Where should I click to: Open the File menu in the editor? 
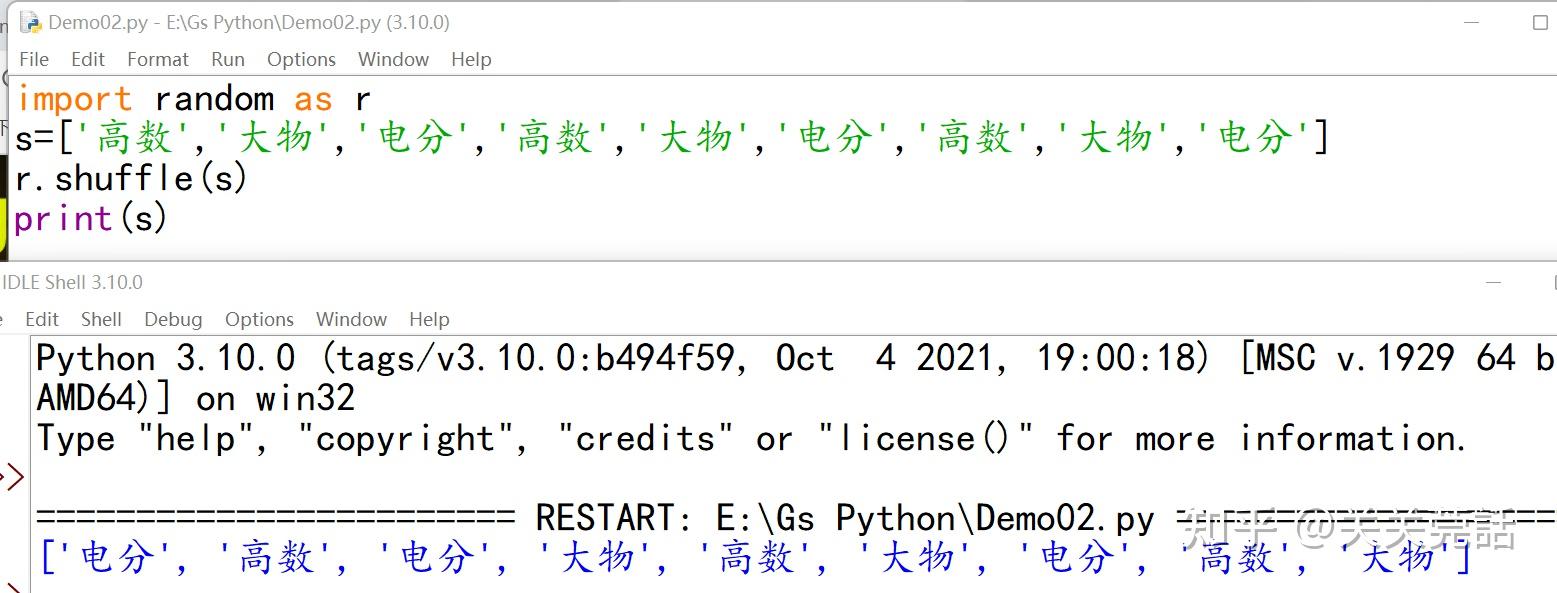point(34,59)
